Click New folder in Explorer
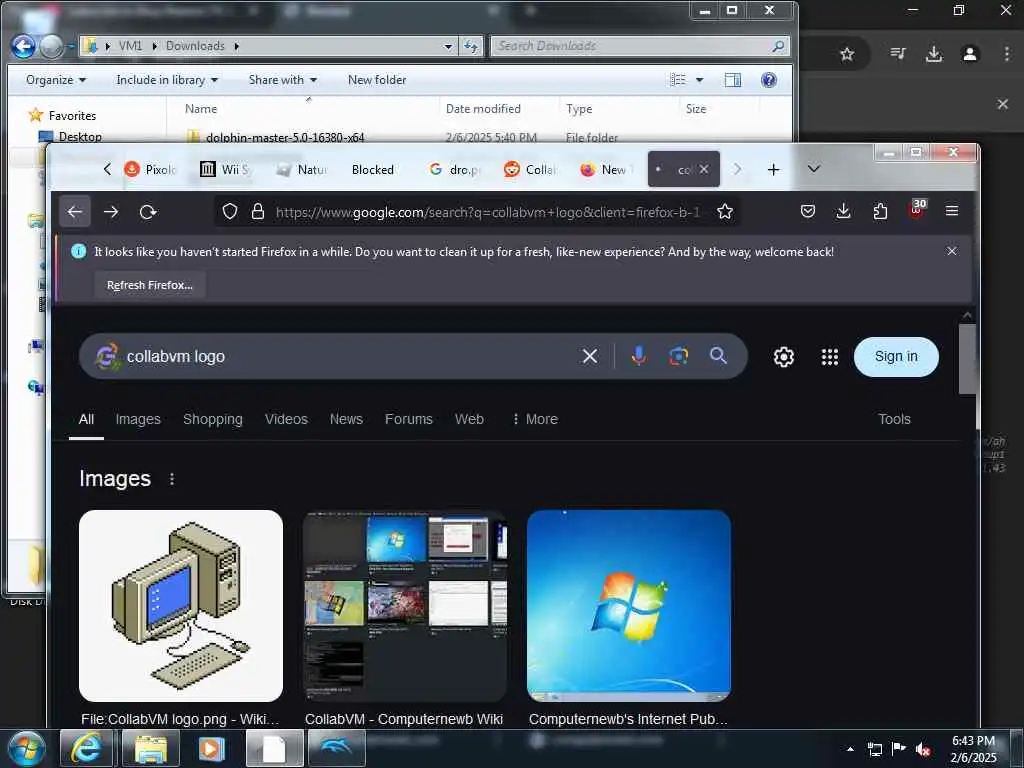Viewport: 1024px width, 768px height. point(377,80)
